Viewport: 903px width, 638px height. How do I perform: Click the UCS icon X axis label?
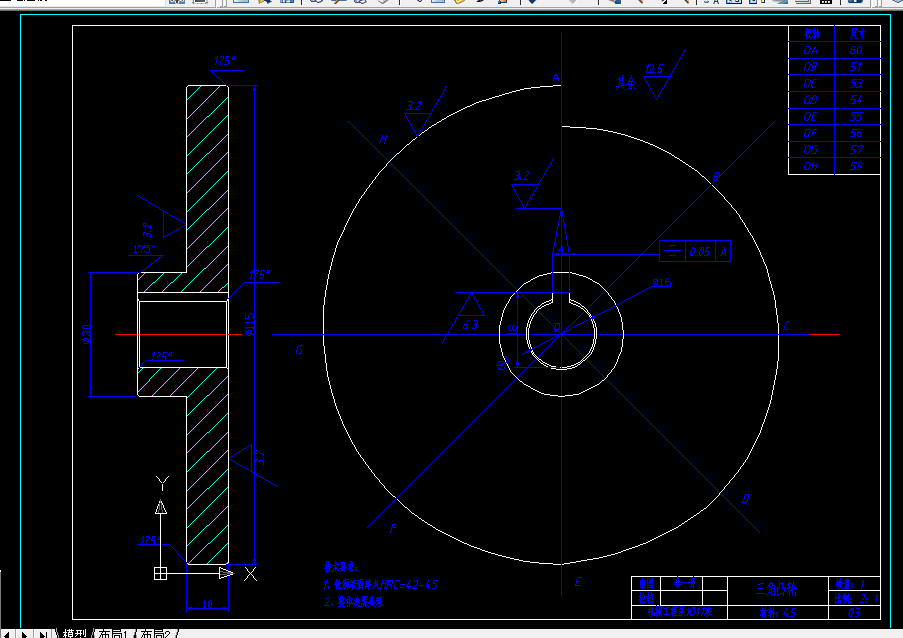click(x=251, y=574)
